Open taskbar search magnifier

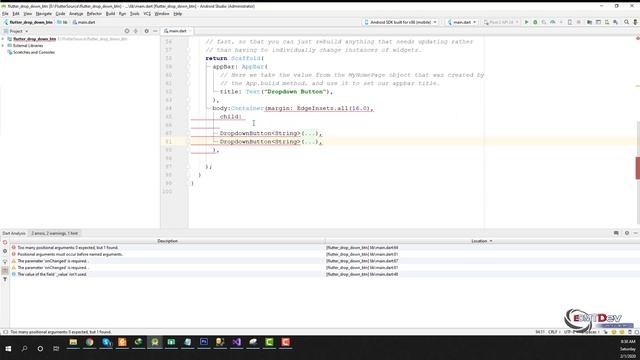point(24,349)
